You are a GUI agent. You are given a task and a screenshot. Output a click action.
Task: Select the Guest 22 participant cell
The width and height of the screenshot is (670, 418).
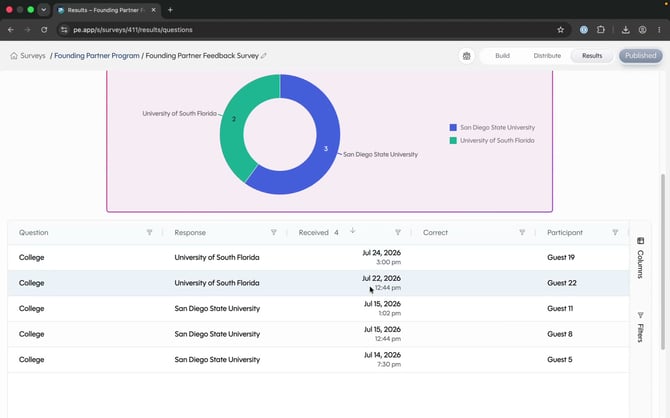click(x=561, y=283)
